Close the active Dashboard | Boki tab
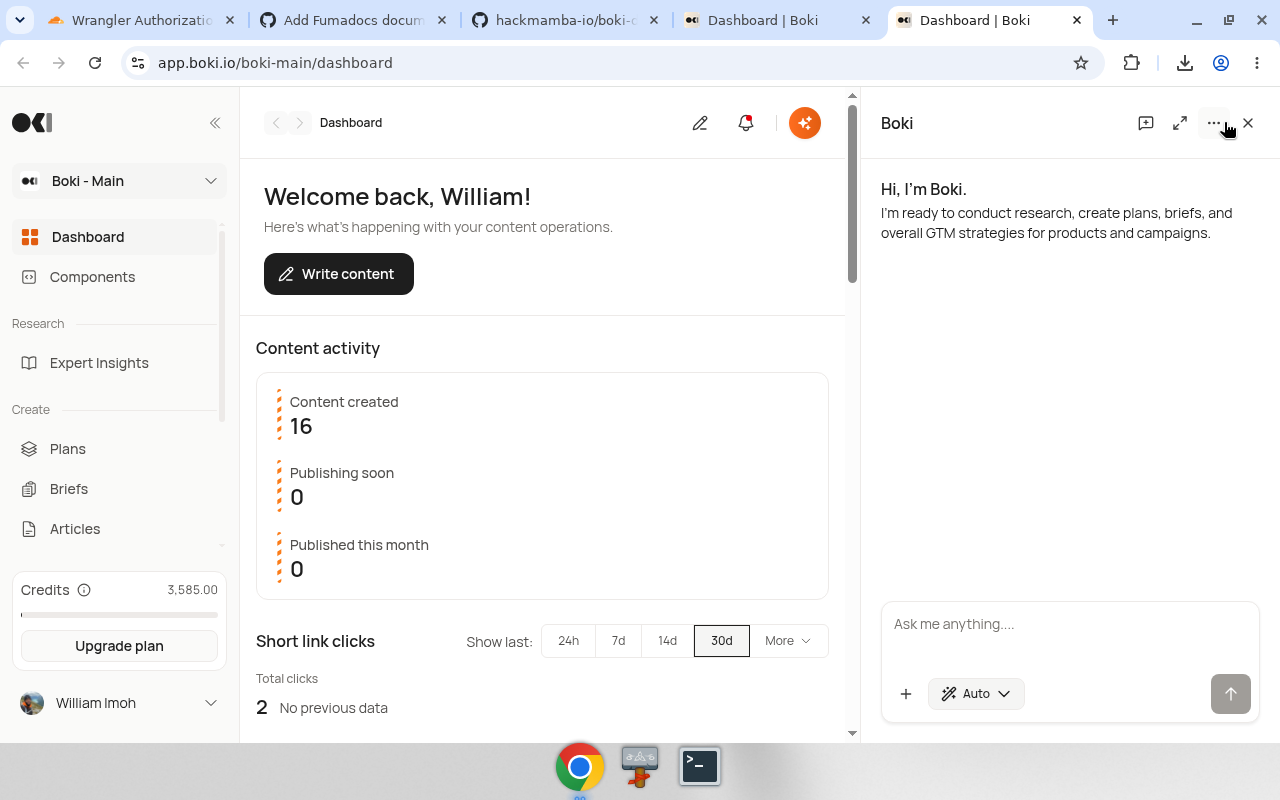This screenshot has width=1280, height=800. click(x=1078, y=20)
